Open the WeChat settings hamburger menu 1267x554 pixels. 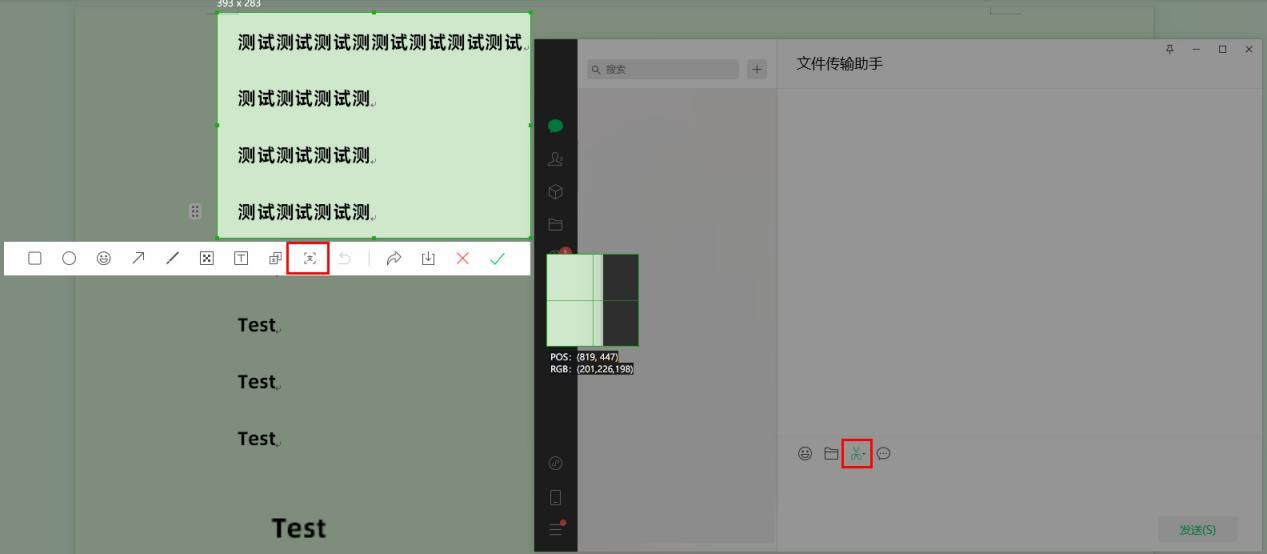(x=556, y=529)
